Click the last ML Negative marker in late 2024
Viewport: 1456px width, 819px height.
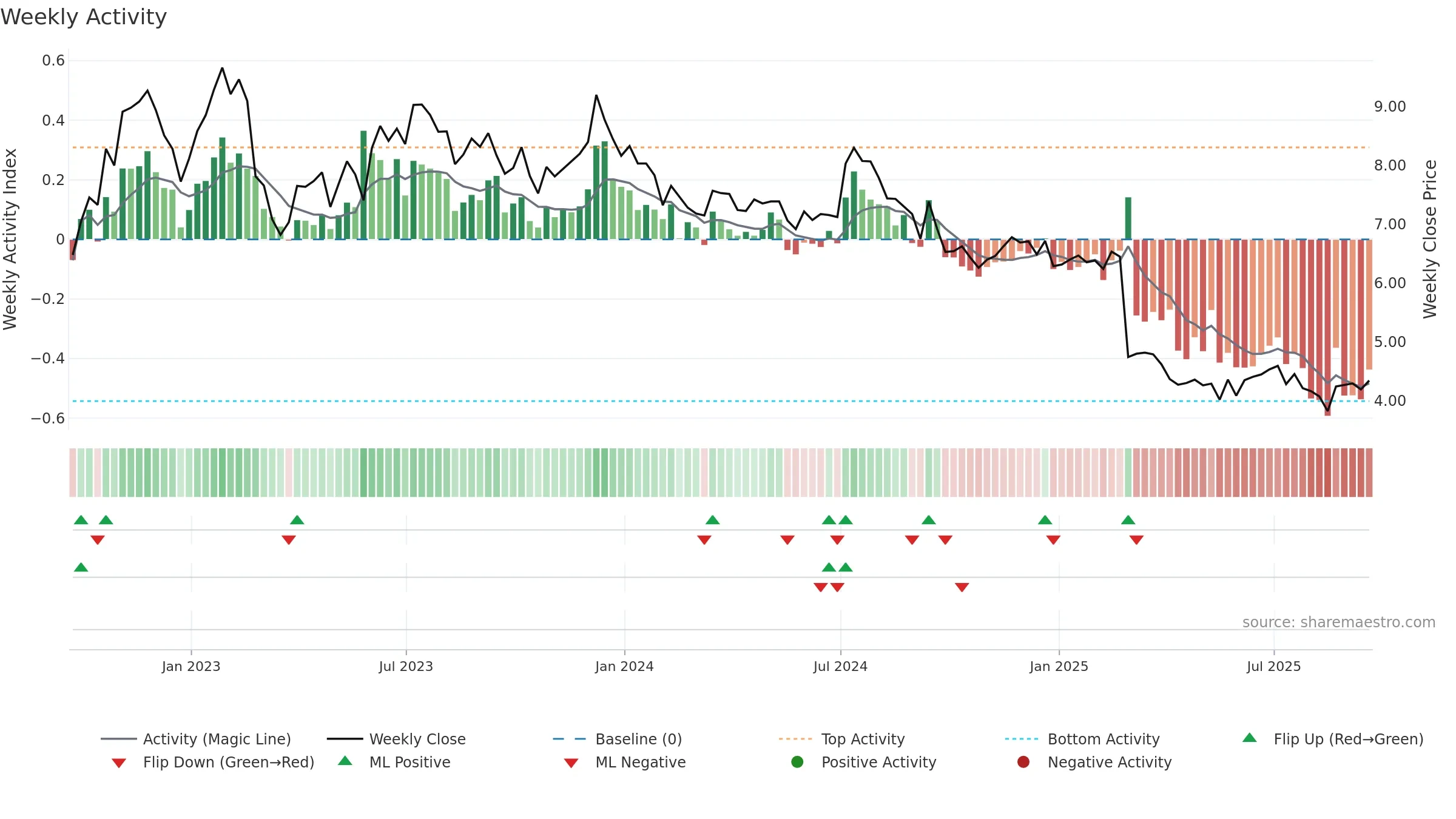(962, 587)
